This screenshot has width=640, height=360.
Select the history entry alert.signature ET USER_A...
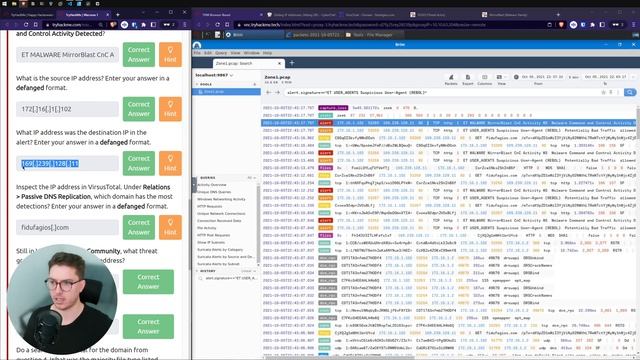point(231,278)
